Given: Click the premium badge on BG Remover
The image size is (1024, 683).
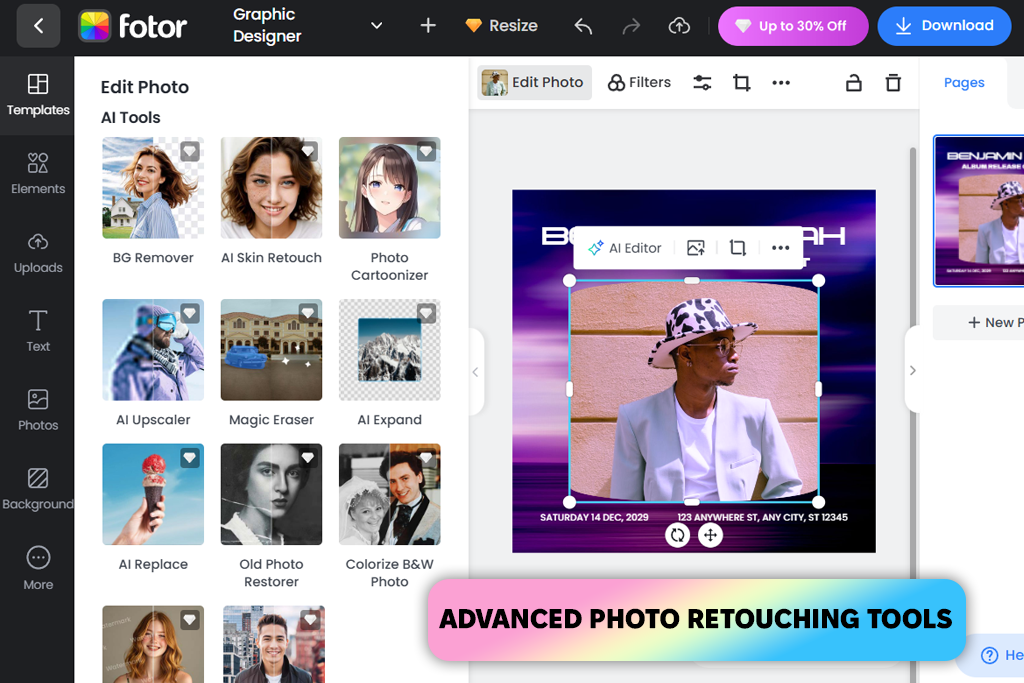Looking at the screenshot, I should point(190,151).
